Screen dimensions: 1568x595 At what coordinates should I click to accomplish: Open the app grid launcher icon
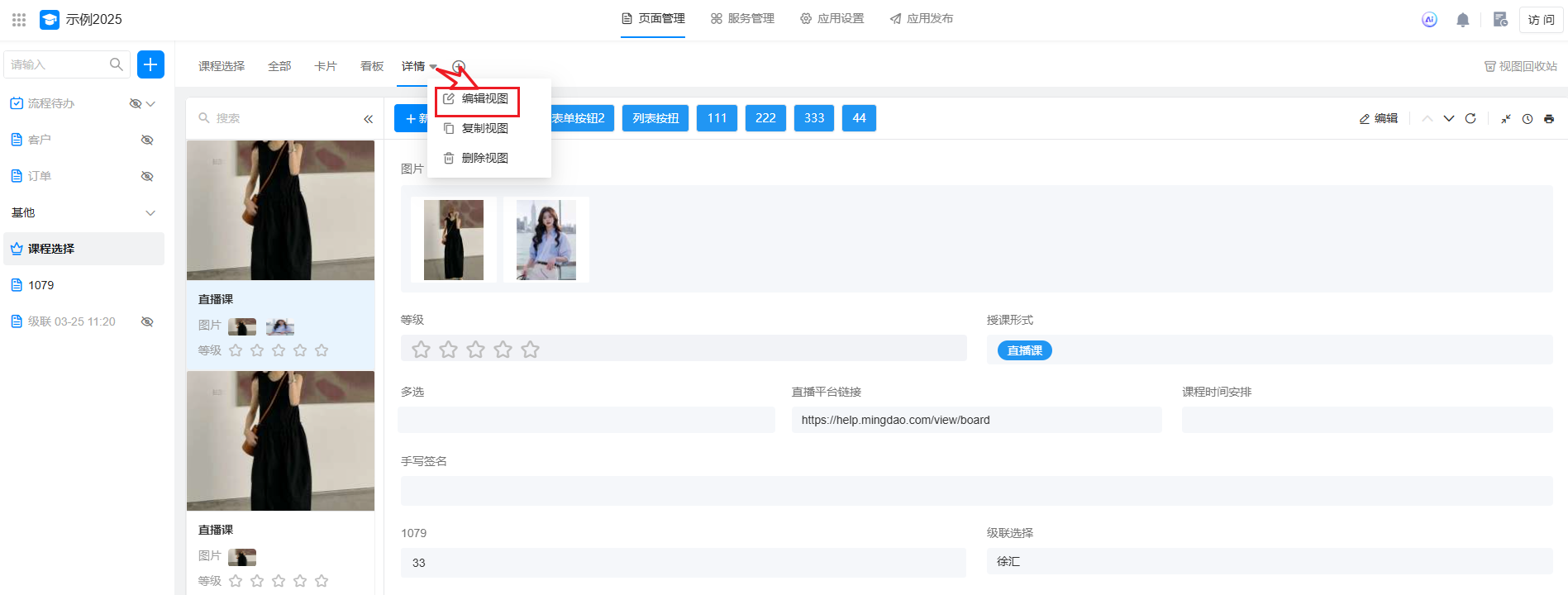(x=19, y=20)
